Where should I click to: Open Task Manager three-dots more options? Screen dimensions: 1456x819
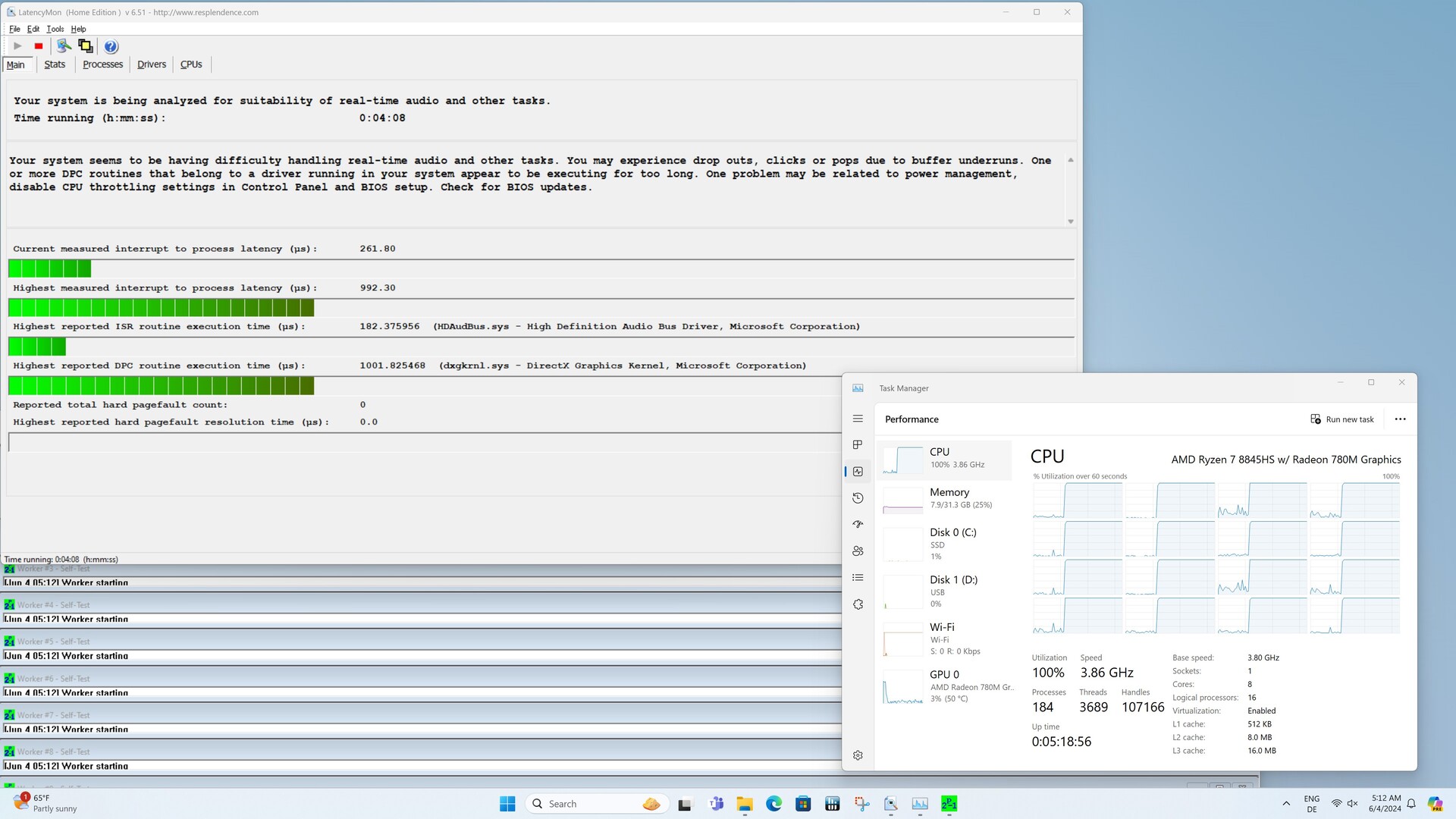tap(1400, 419)
